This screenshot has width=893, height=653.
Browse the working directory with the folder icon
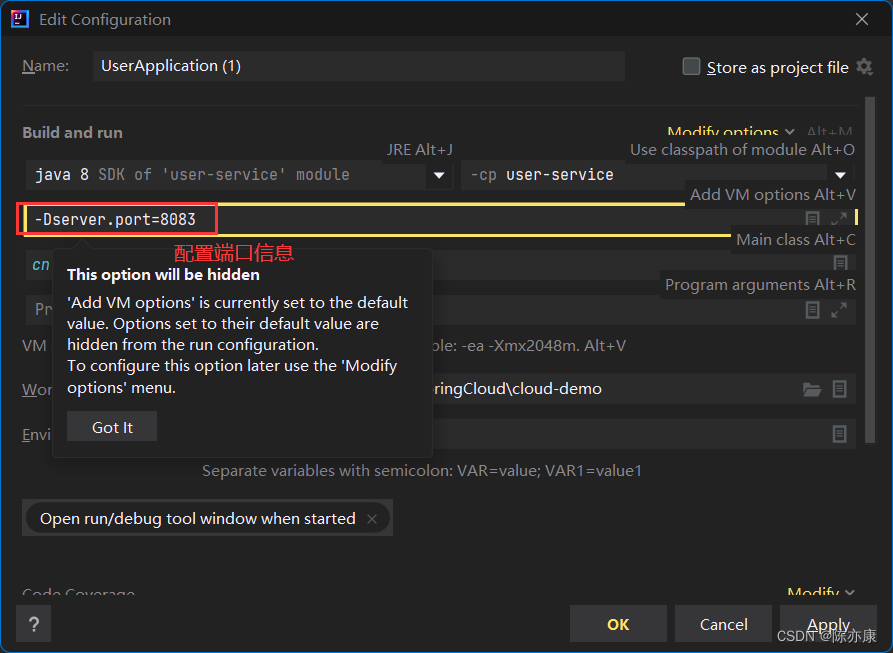pos(812,389)
